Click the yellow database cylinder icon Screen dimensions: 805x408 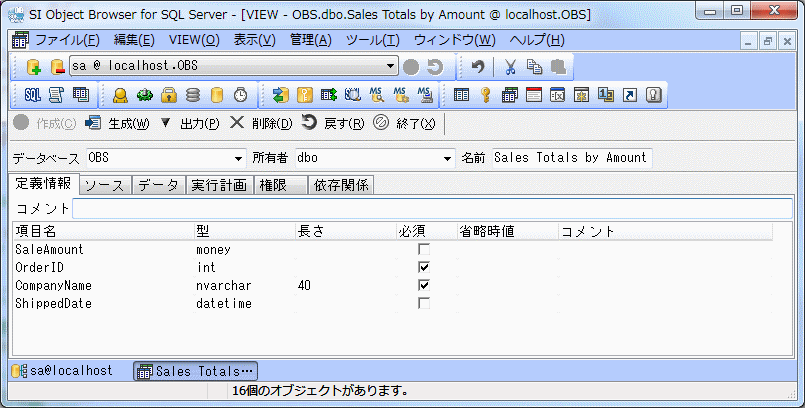tap(217, 95)
